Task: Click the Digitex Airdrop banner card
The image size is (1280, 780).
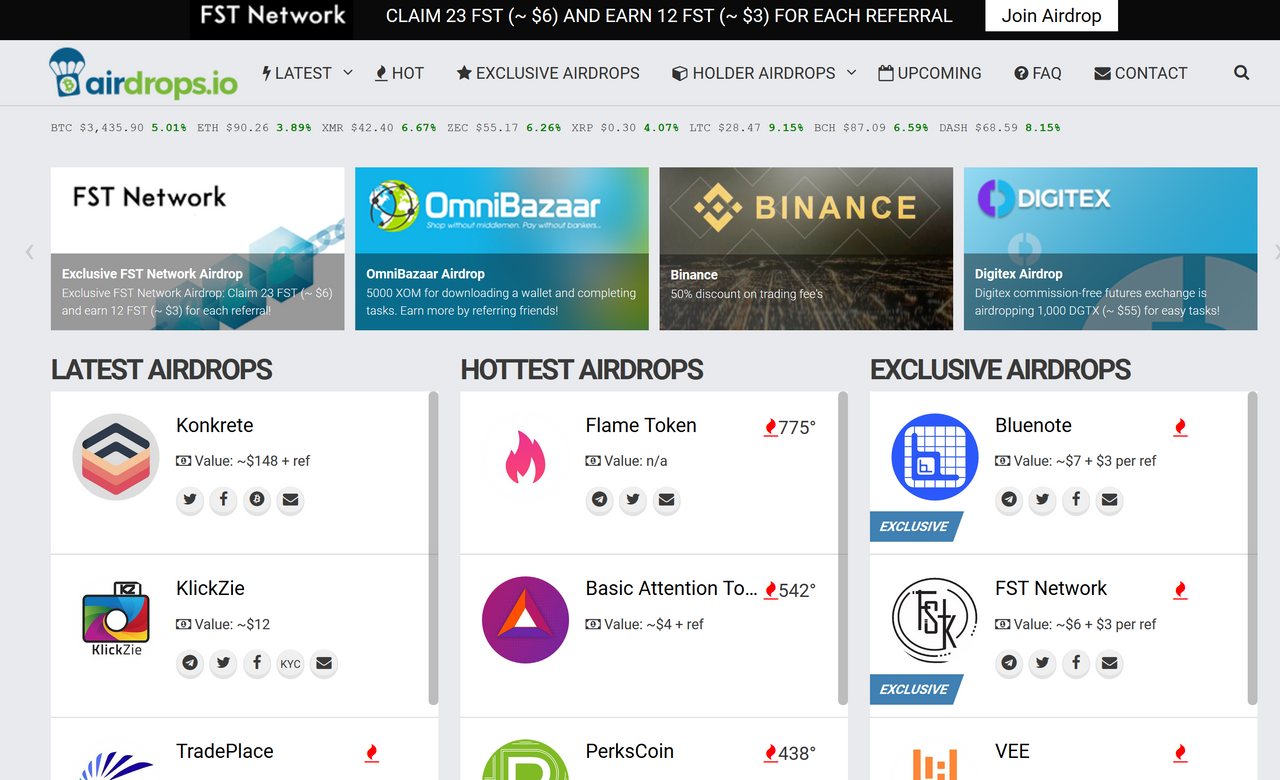Action: click(1110, 248)
